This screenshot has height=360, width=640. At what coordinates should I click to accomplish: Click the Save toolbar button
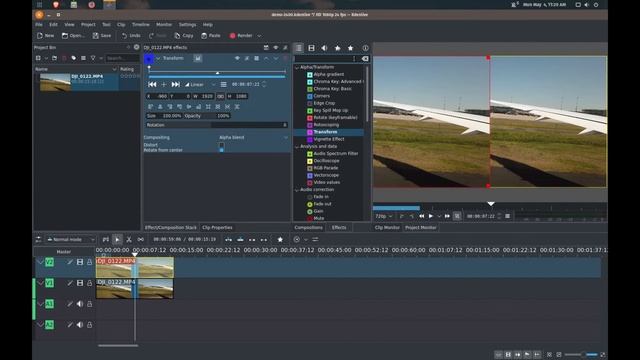click(102, 36)
